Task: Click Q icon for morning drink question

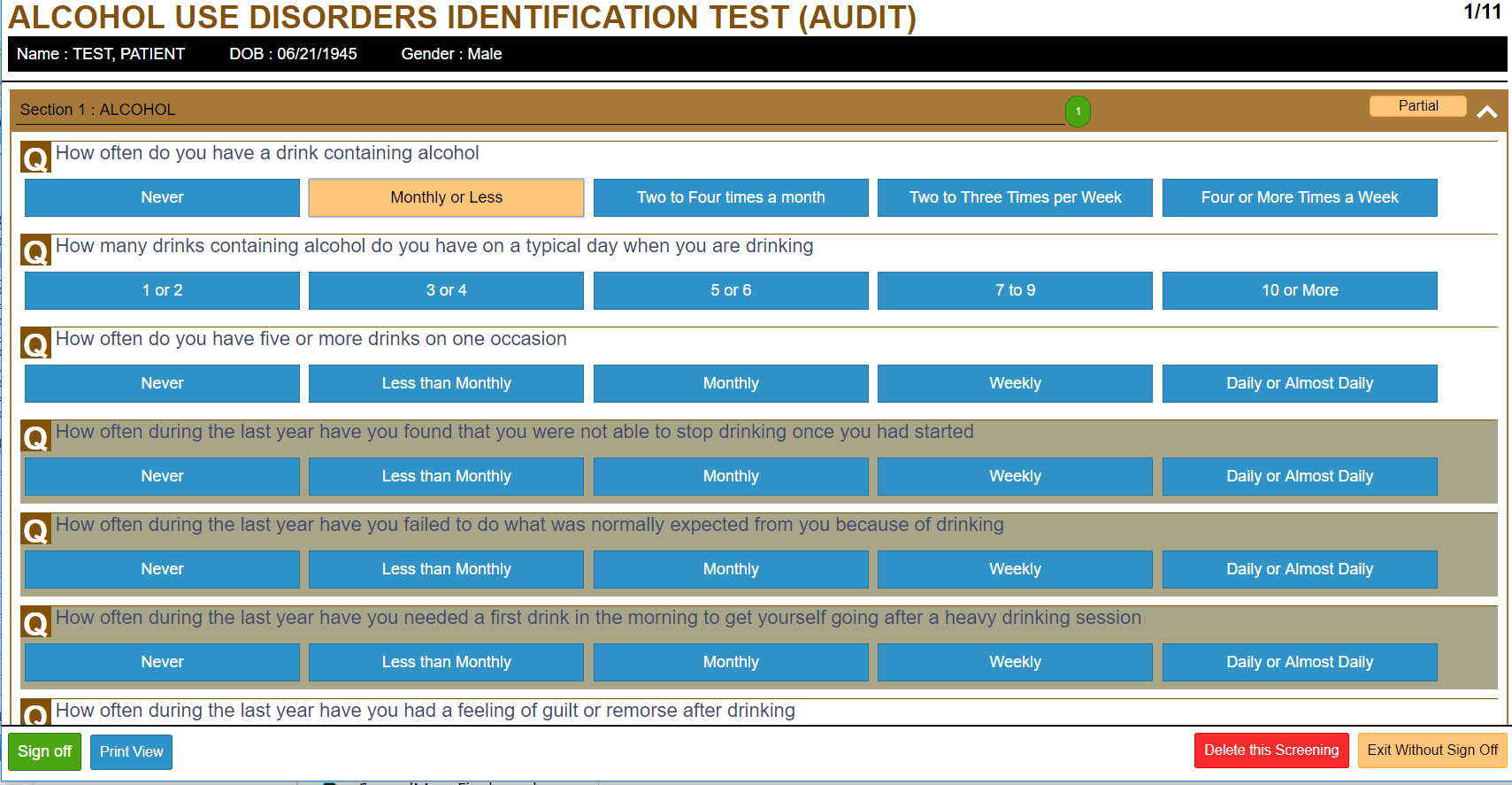Action: [x=35, y=623]
